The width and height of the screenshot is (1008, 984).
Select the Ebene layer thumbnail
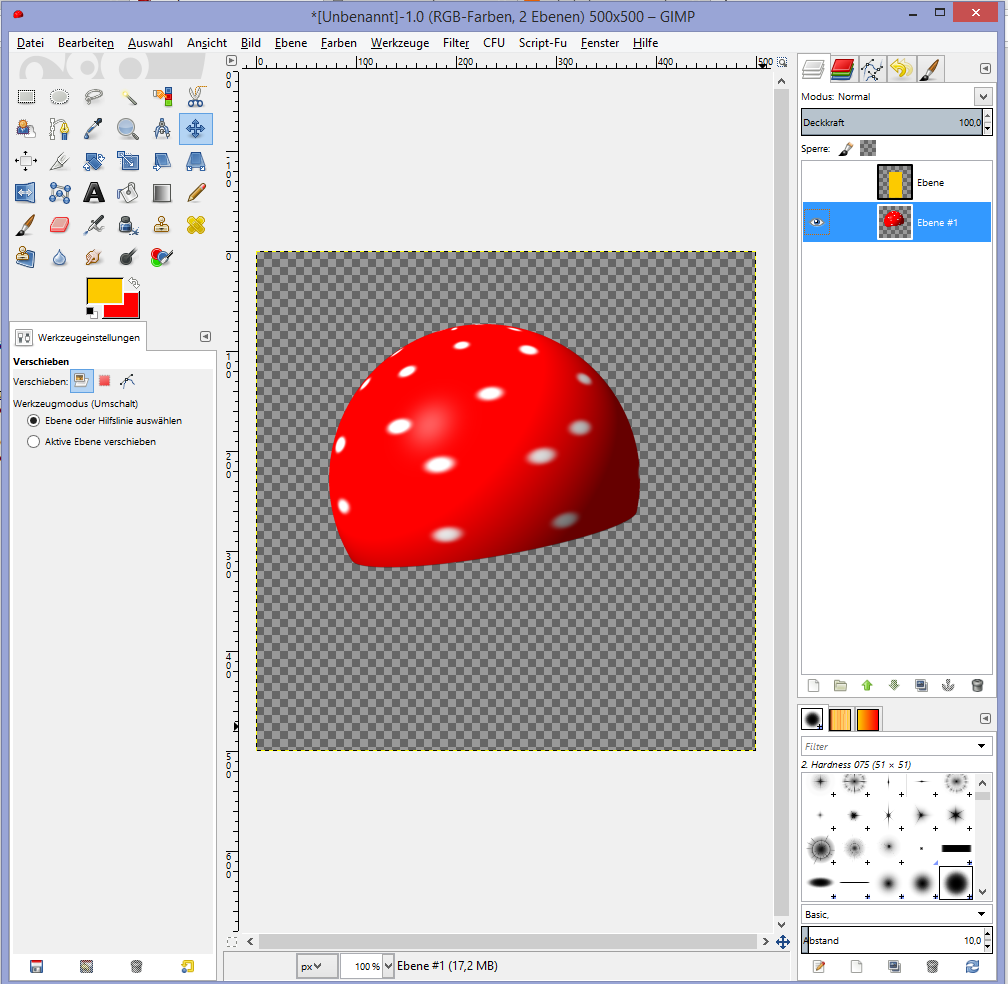(895, 183)
